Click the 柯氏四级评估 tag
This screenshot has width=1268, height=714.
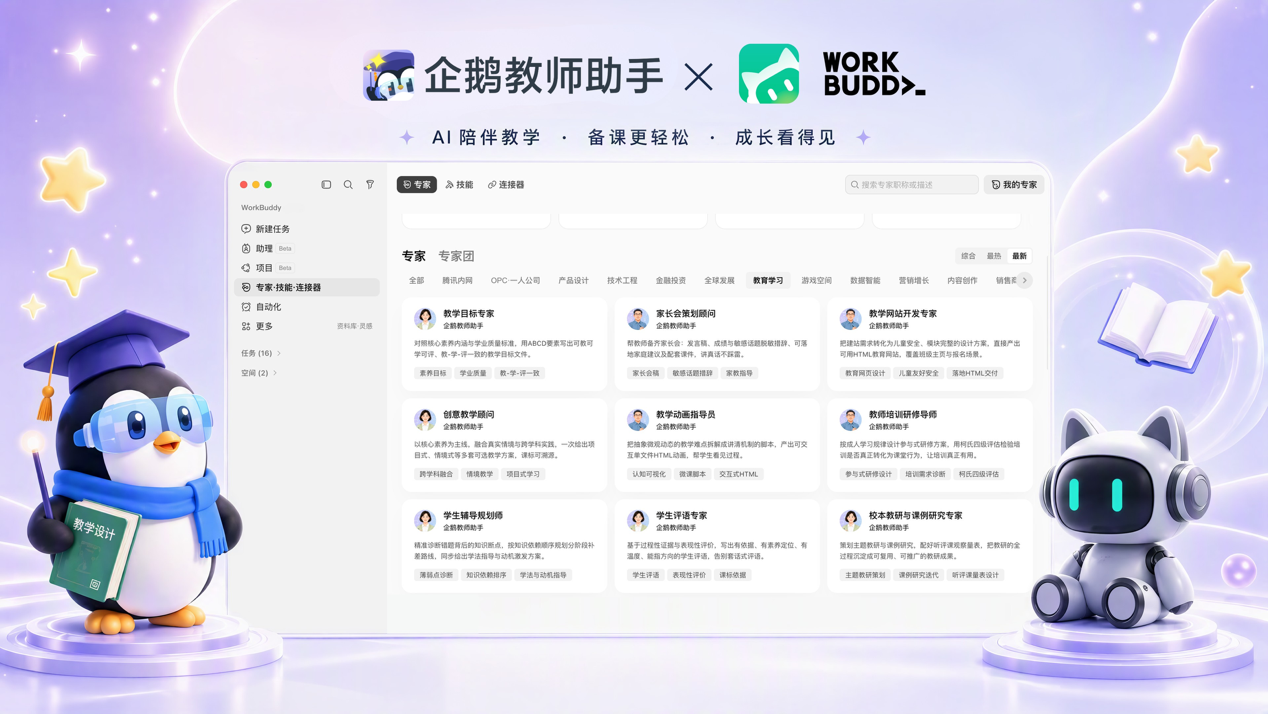(x=978, y=474)
